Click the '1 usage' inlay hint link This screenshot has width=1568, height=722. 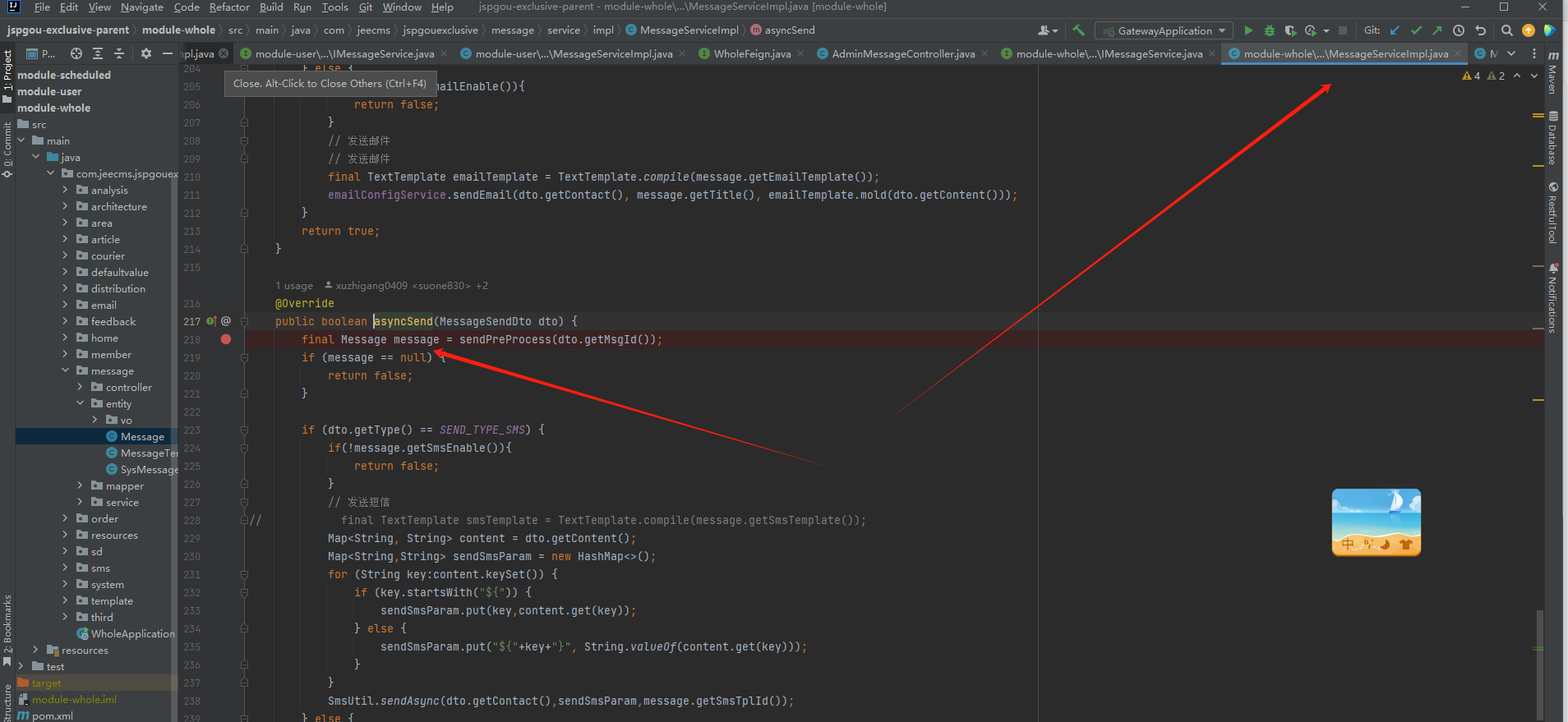(294, 286)
